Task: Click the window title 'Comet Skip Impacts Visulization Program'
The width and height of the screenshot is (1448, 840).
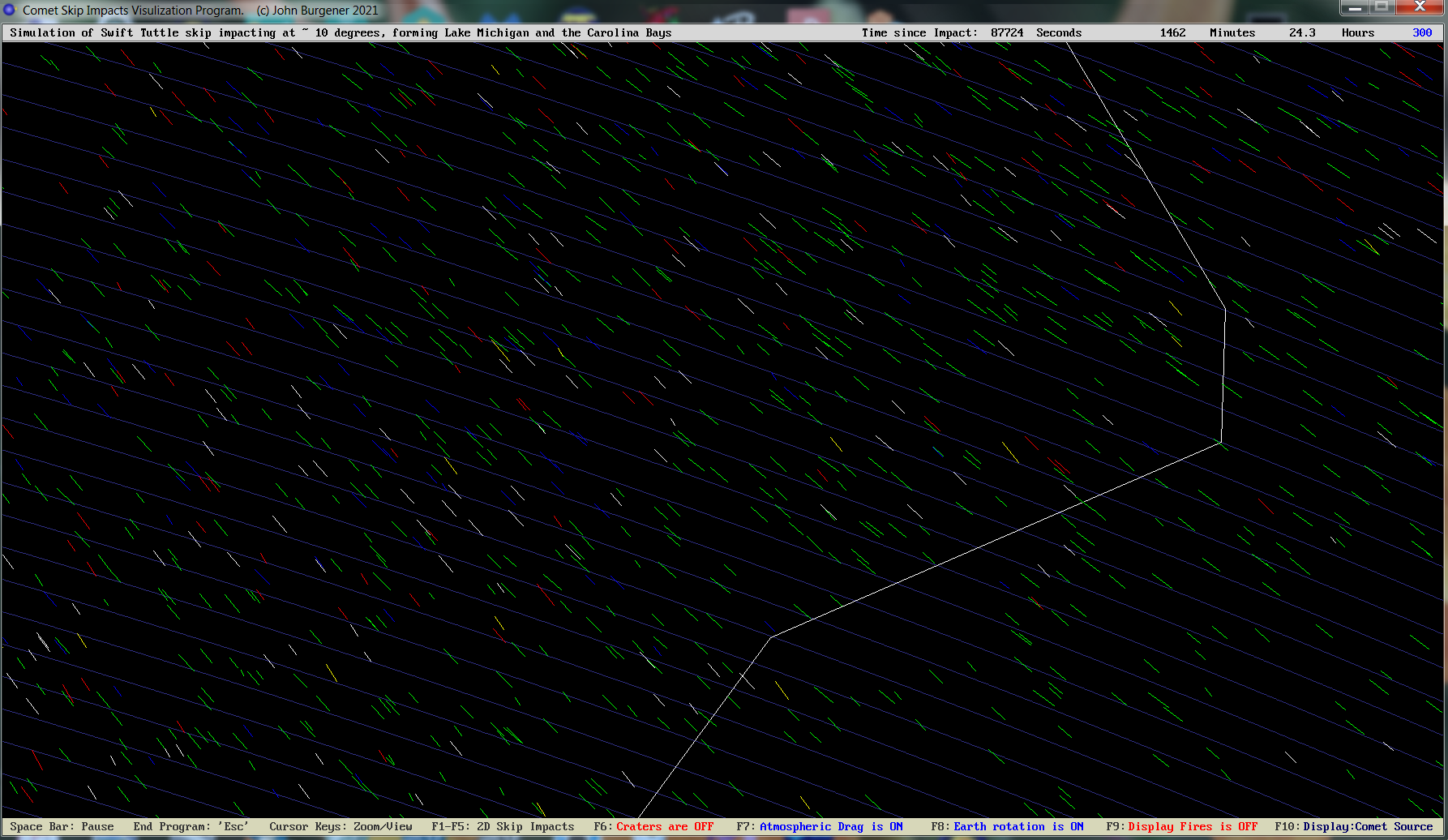Action: point(133,11)
